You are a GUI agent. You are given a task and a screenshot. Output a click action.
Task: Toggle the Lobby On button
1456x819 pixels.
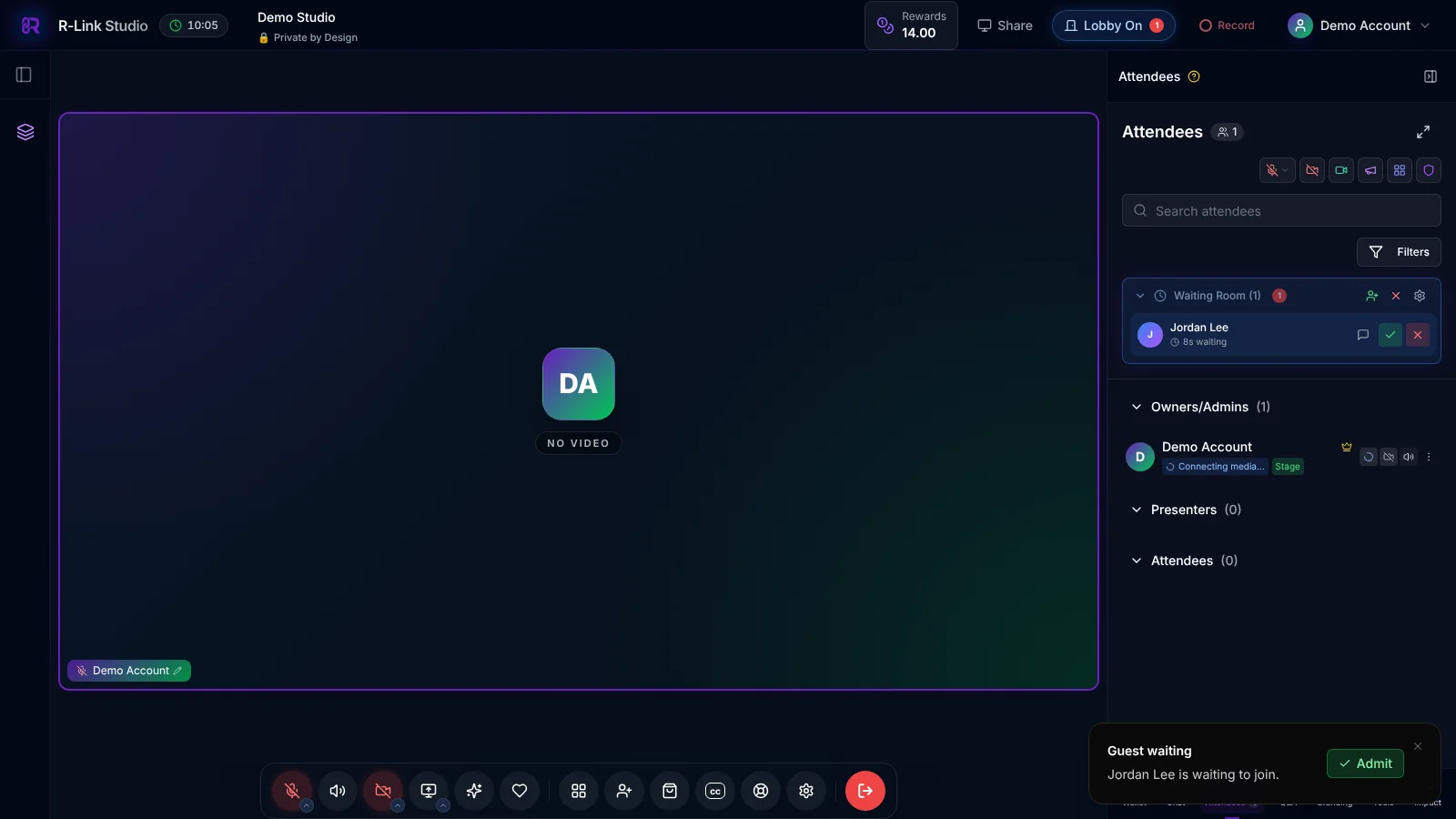click(1114, 25)
